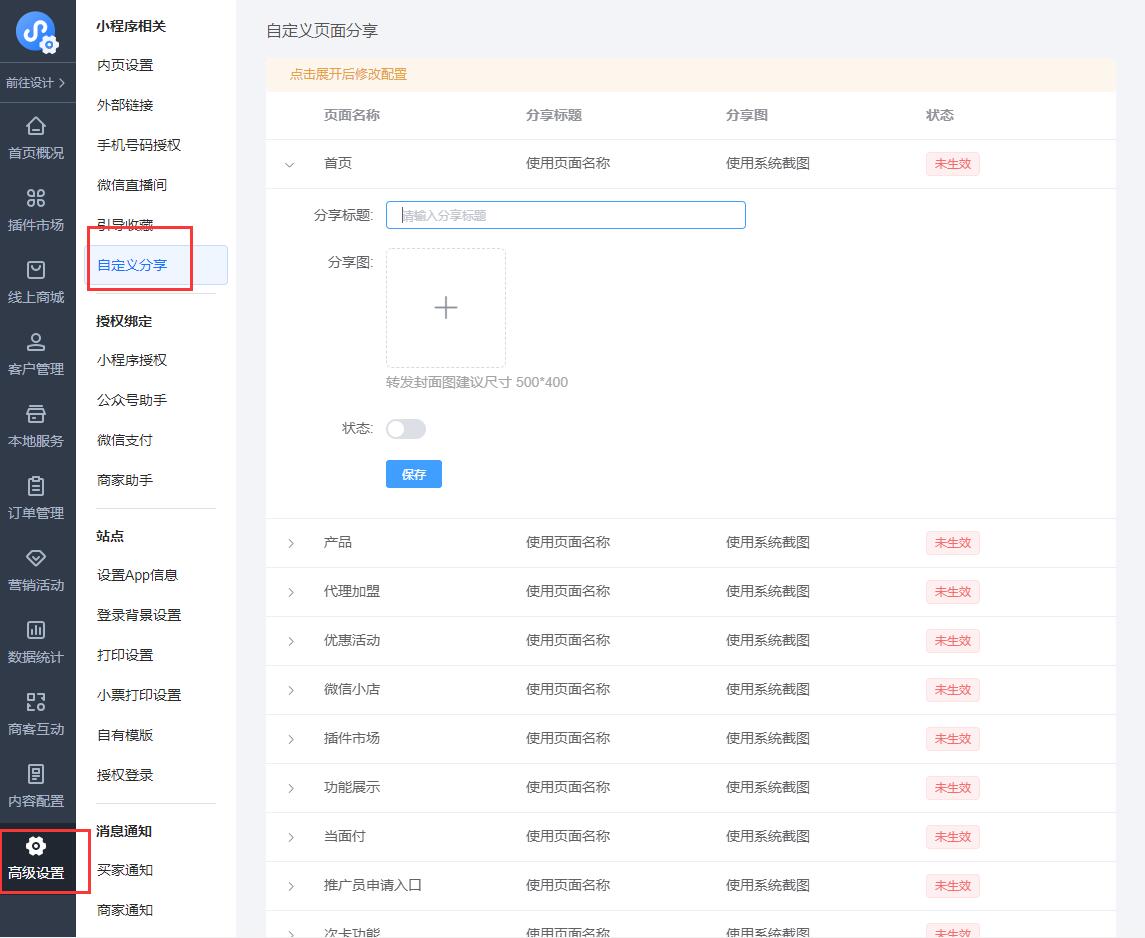Open 插件市场 plugin market icon
1145x938 pixels.
click(x=36, y=198)
